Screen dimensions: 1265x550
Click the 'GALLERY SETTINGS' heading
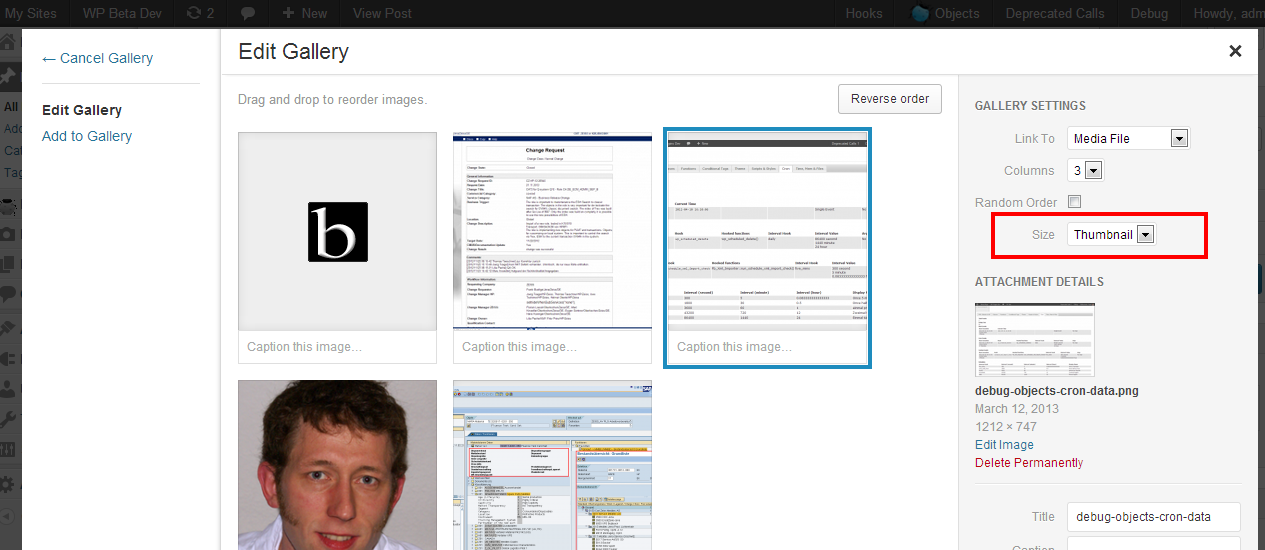pos(1030,106)
